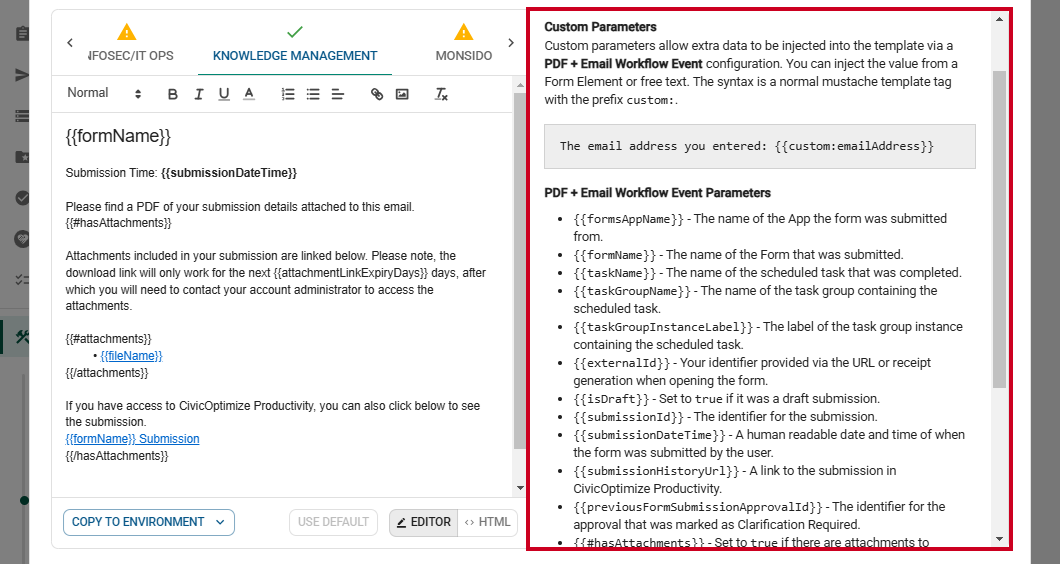Click the {{submissionHistoryUrl}} parameter entry
The image size is (1060, 564).
tap(656, 471)
